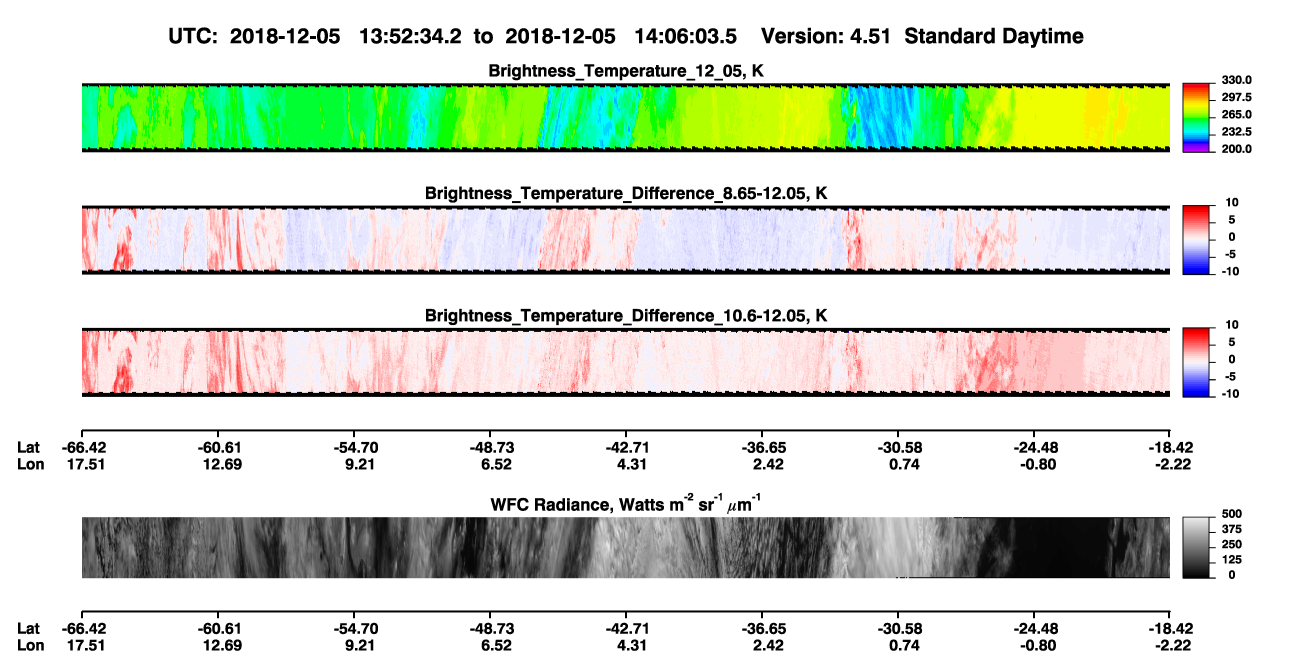Viewport: 1300px width, 667px height.
Task: Click the red-blue colorbar beside the 8.65-12.05 panel
Action: pos(1197,240)
